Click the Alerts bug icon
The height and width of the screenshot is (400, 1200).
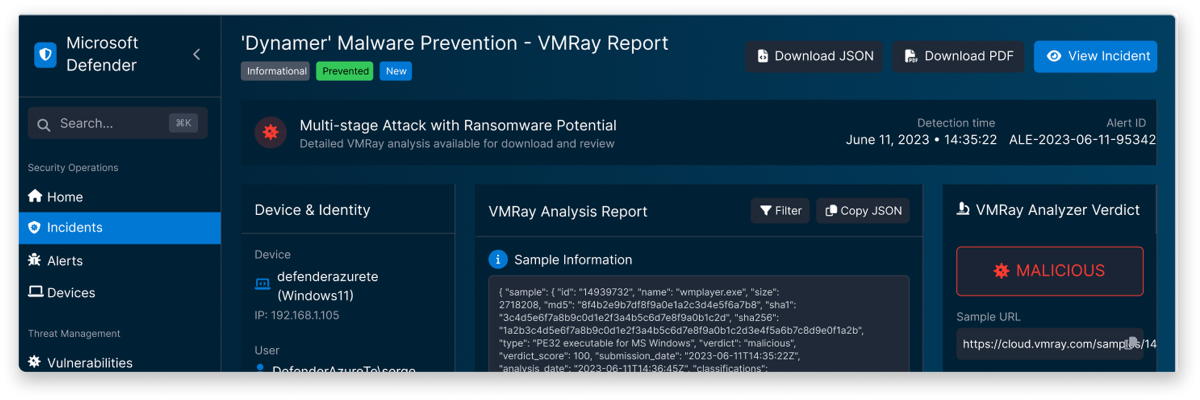click(35, 260)
